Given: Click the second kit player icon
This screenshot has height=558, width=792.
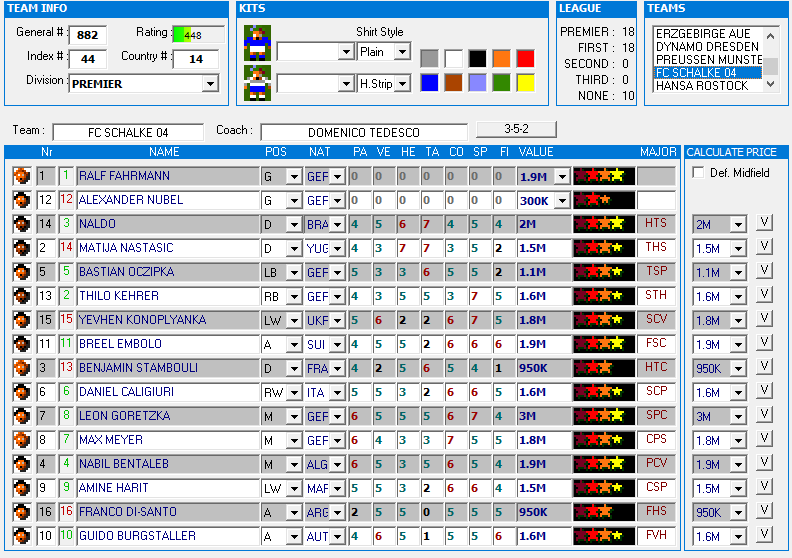Looking at the screenshot, I should pos(257,80).
